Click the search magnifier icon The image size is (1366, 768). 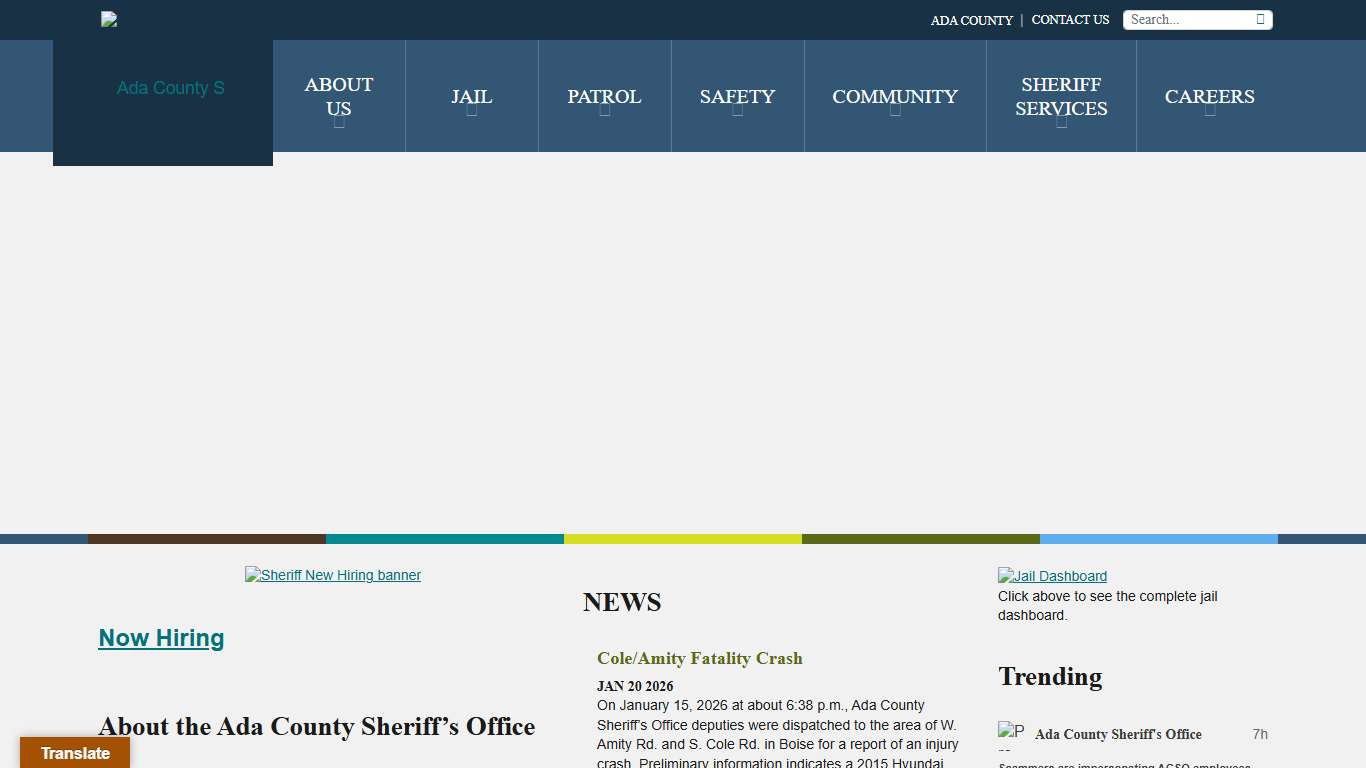coord(1260,19)
